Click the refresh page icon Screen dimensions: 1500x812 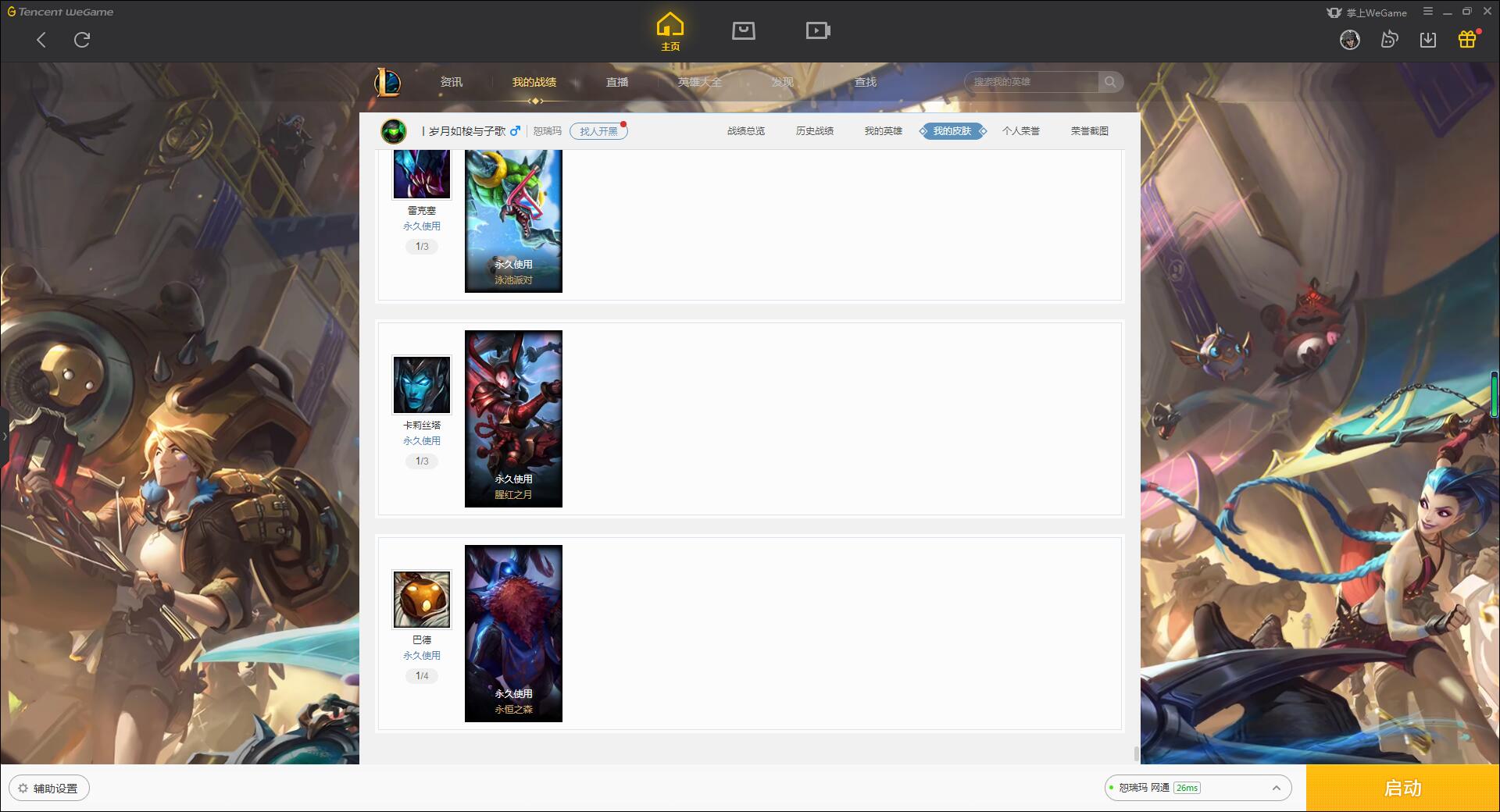tap(82, 40)
